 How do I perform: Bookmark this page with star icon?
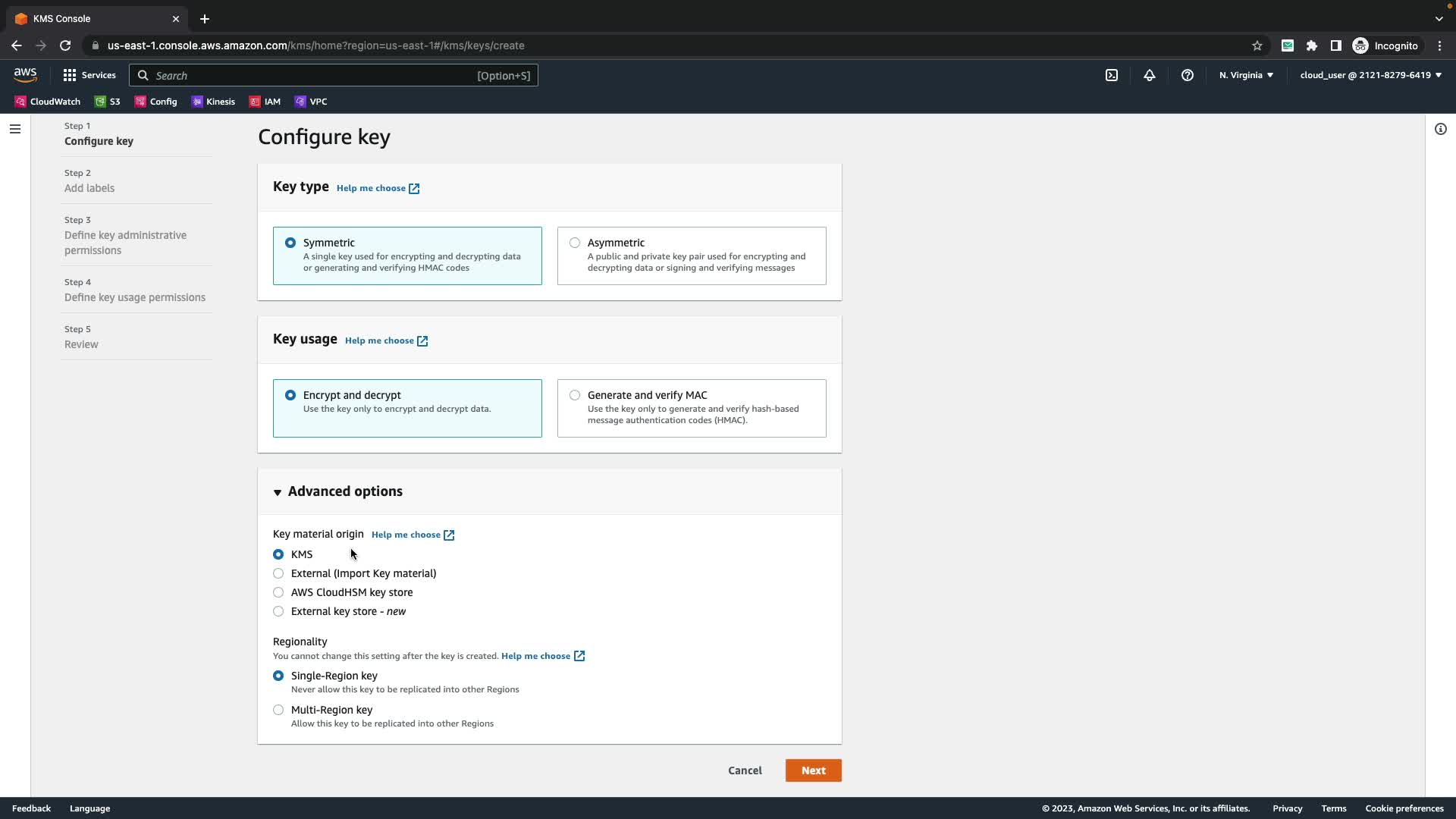tap(1257, 45)
